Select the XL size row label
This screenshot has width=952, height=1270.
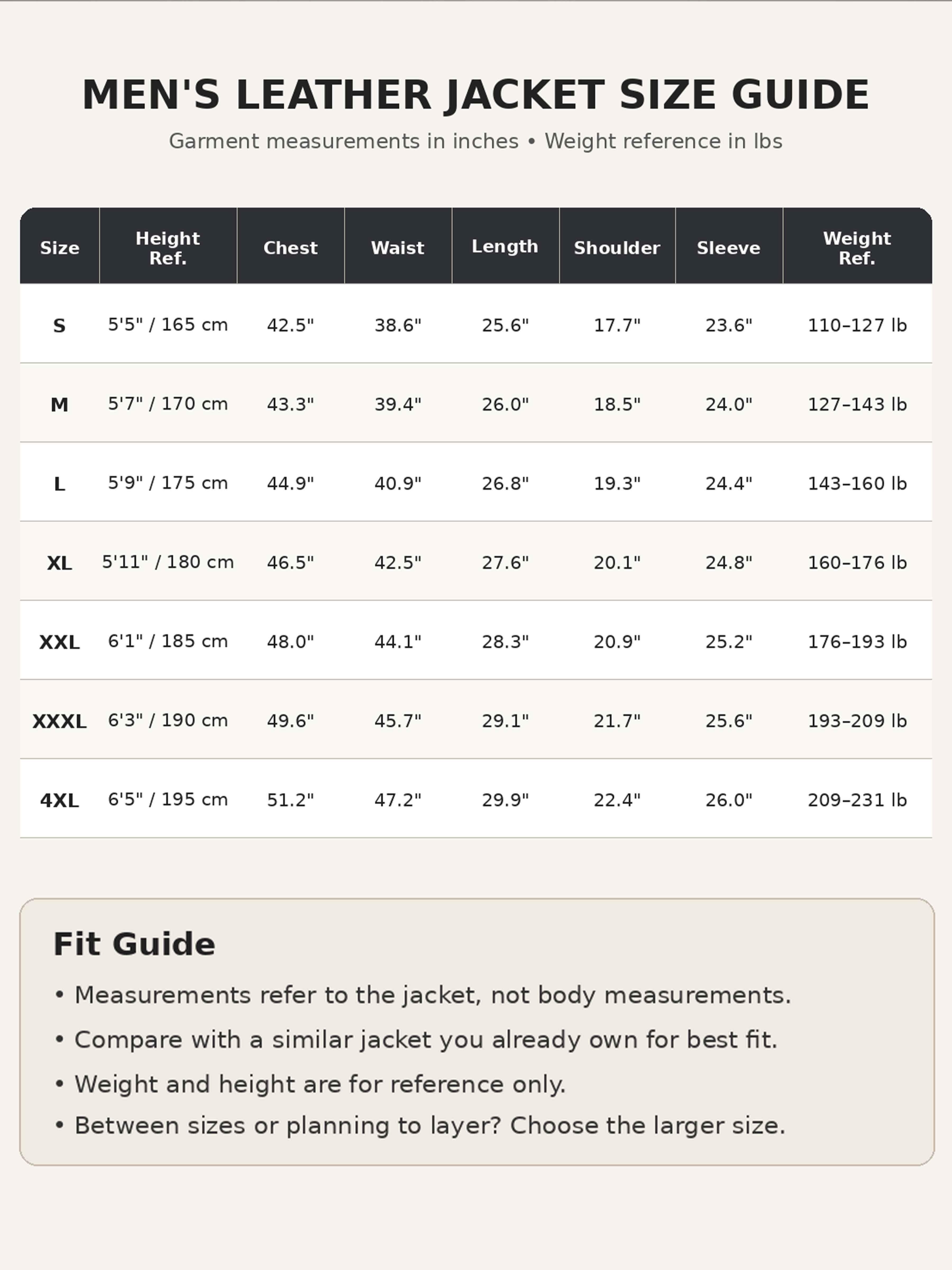(60, 563)
